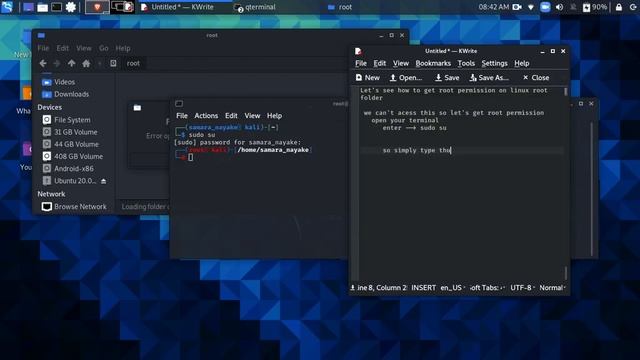Click the screen recorder tray icon
640x360 pixels.
[x=517, y=7]
